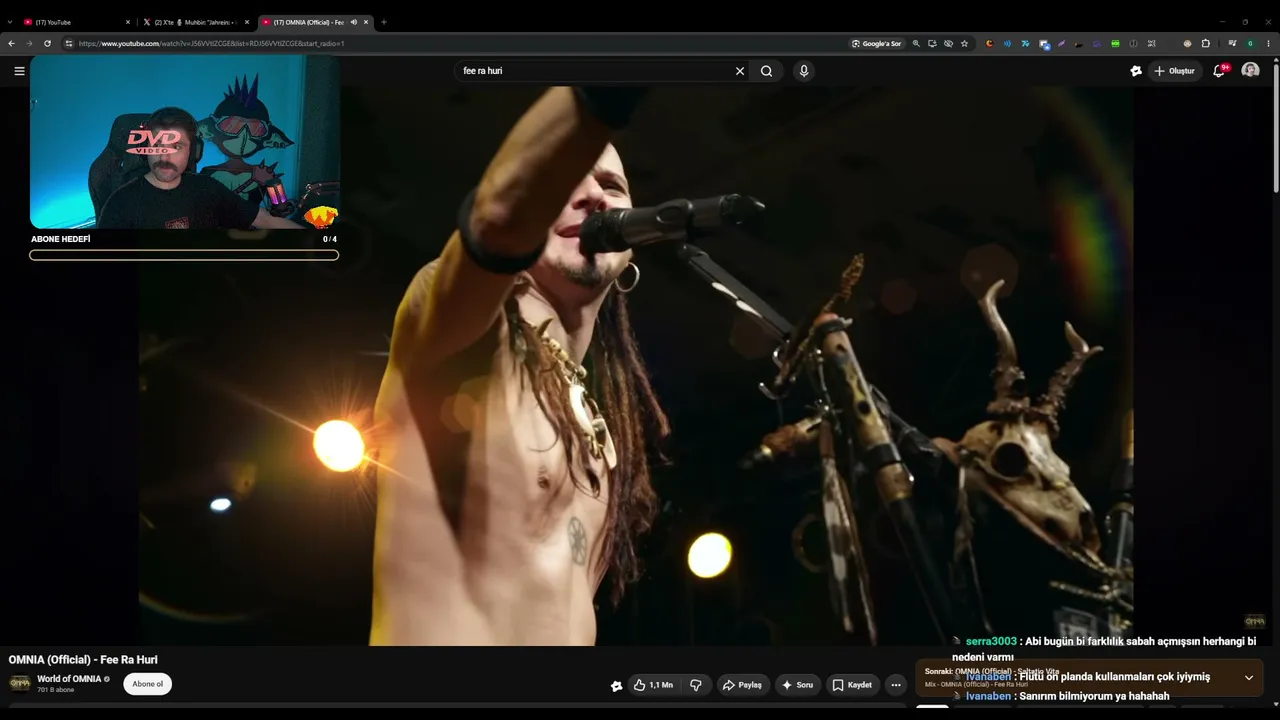Open the World of OMNIA channel avatar
The width and height of the screenshot is (1280, 720).
[20, 684]
